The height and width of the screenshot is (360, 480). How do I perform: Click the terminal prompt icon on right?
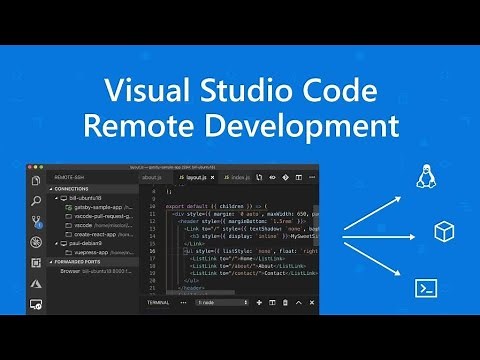pyautogui.click(x=426, y=288)
